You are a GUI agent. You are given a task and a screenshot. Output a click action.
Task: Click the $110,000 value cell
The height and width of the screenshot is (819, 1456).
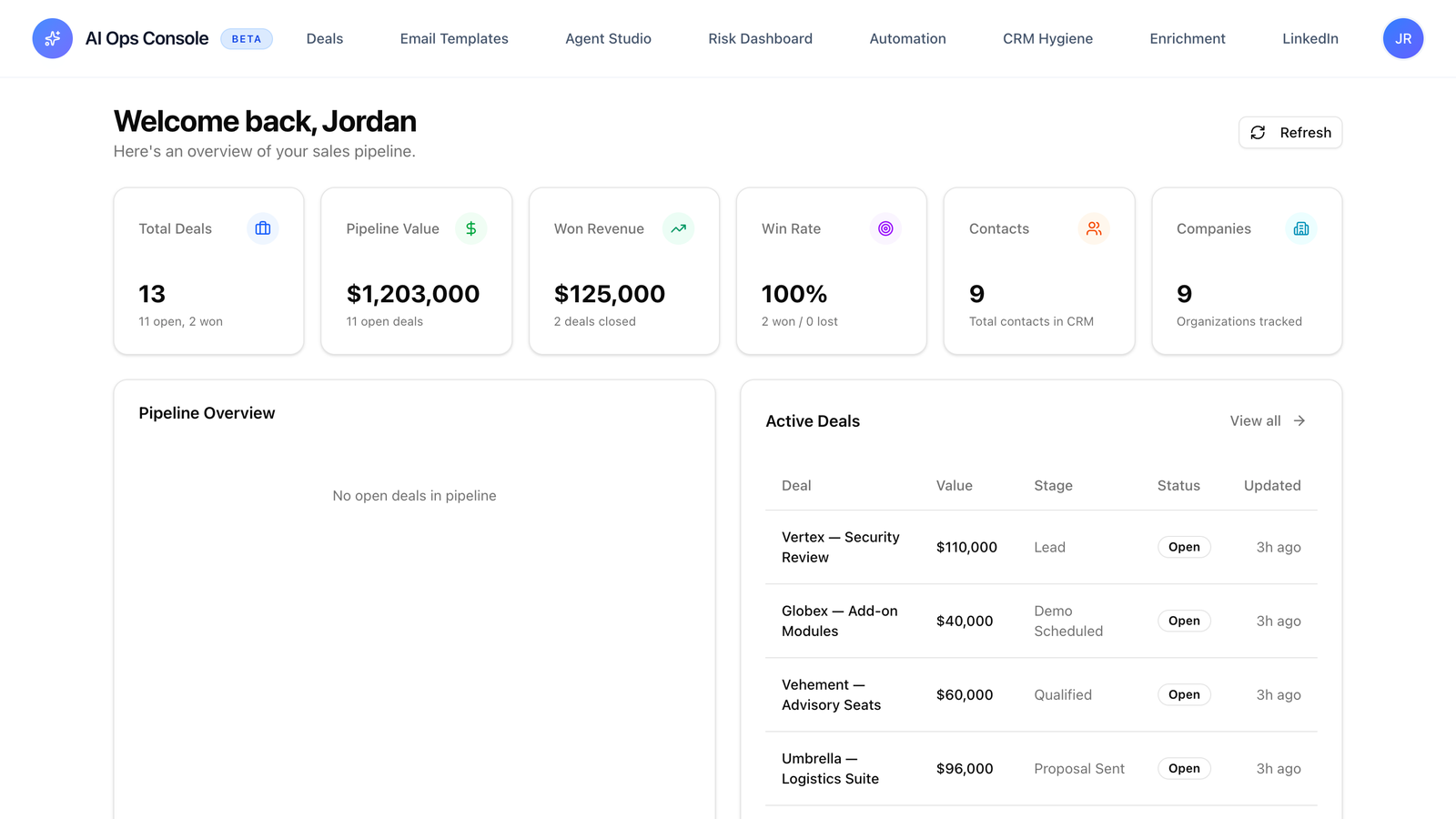point(966,547)
